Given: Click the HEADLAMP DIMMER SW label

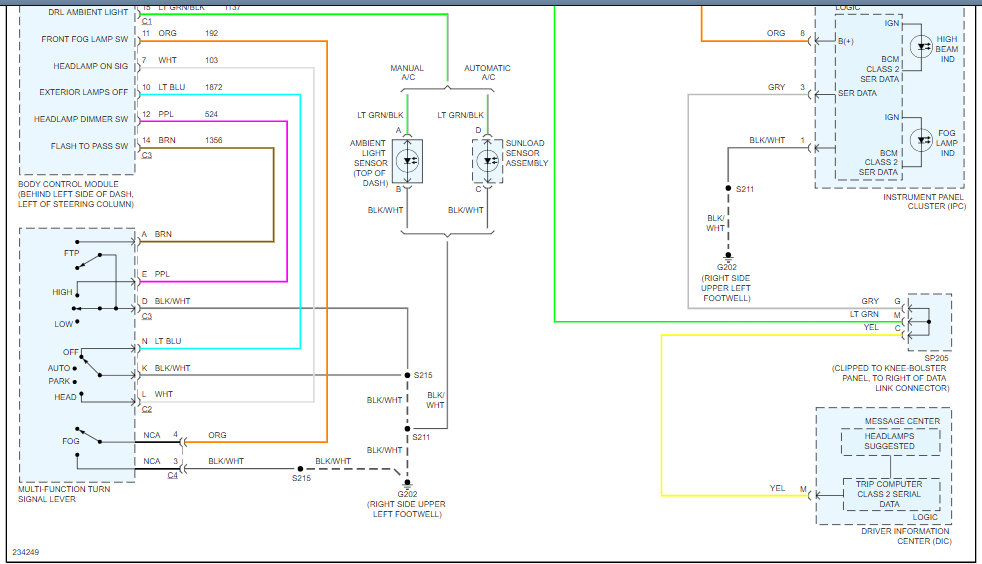Looking at the screenshot, I should point(81,119).
